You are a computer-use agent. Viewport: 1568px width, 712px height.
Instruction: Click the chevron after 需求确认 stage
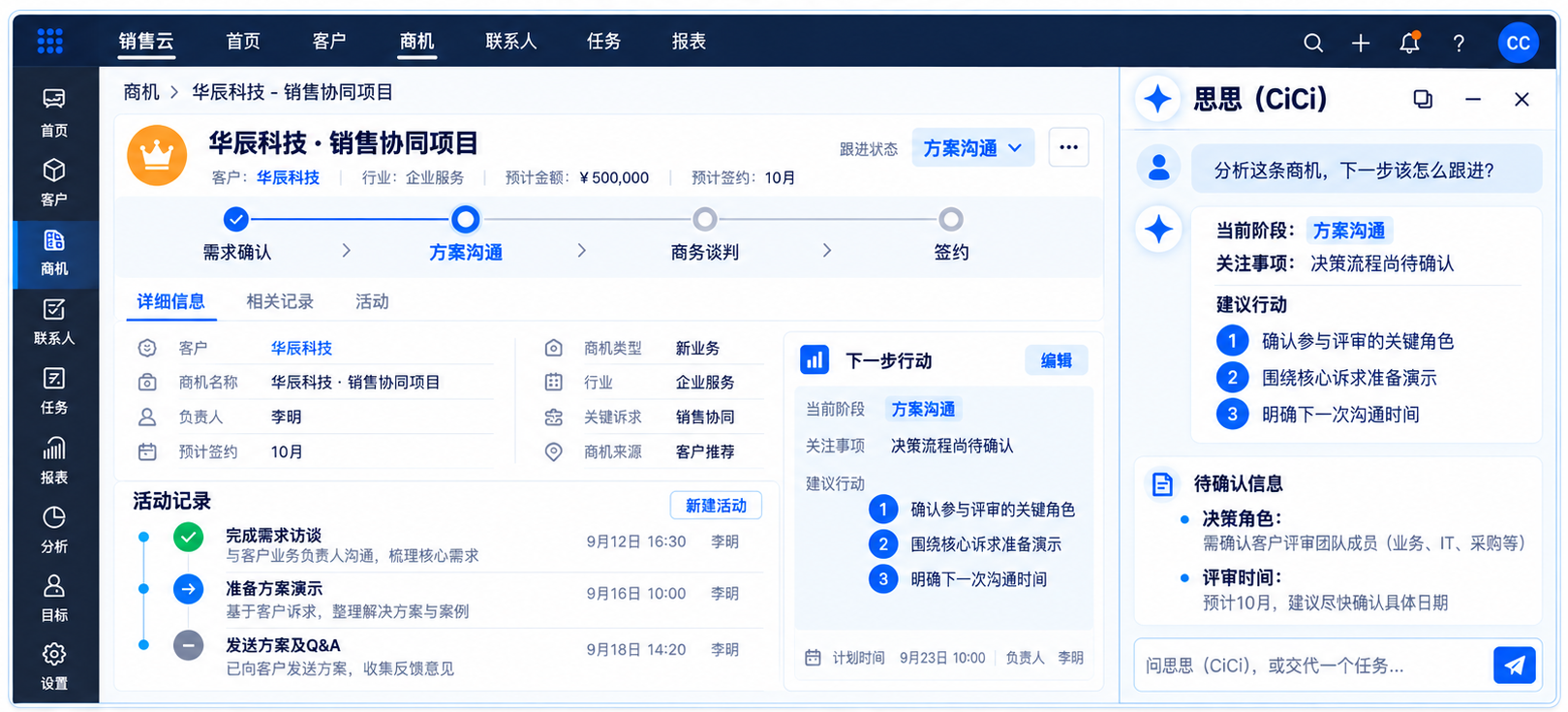click(347, 251)
